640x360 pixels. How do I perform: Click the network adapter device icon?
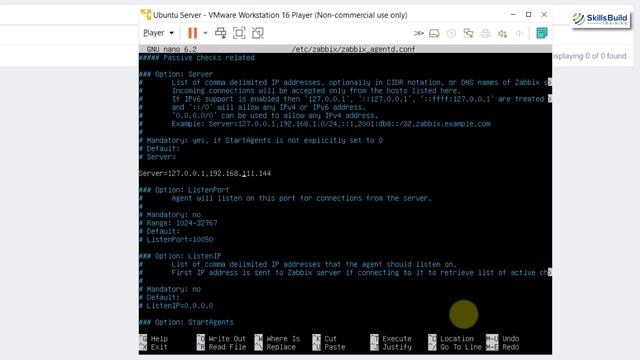point(469,33)
